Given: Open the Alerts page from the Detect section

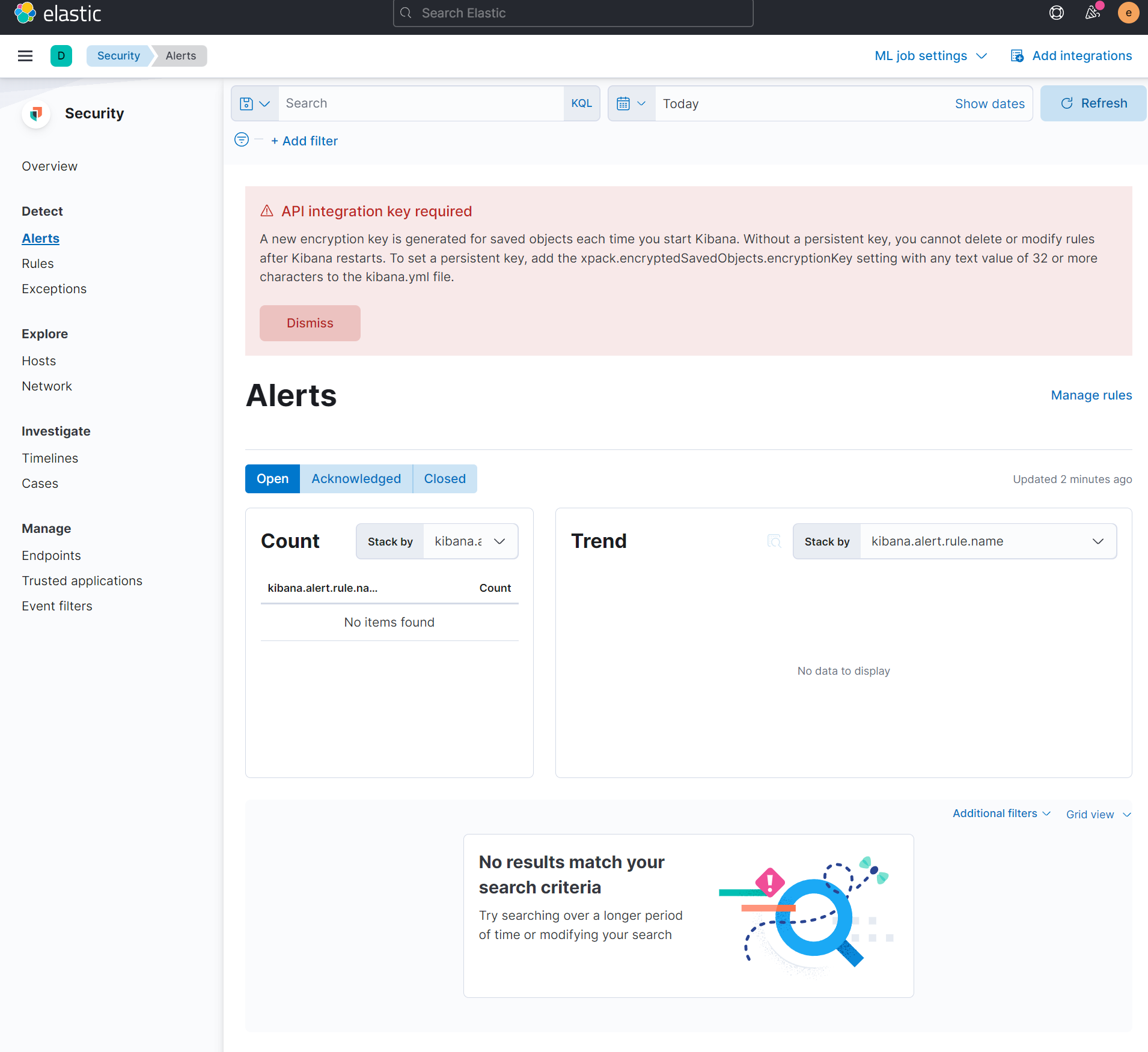Looking at the screenshot, I should point(40,238).
